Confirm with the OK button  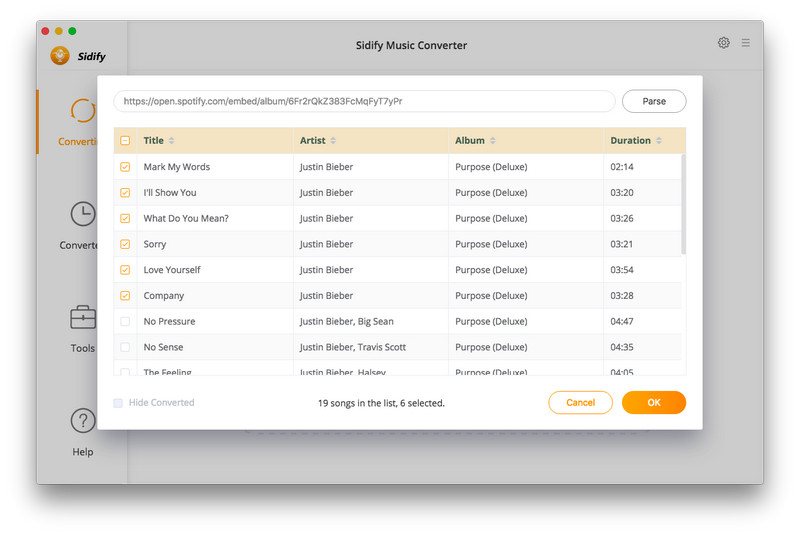pyautogui.click(x=654, y=402)
